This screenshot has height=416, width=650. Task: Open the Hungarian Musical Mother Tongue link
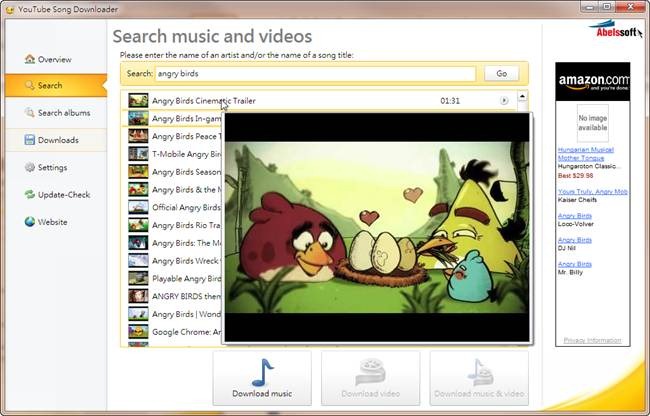tap(586, 154)
